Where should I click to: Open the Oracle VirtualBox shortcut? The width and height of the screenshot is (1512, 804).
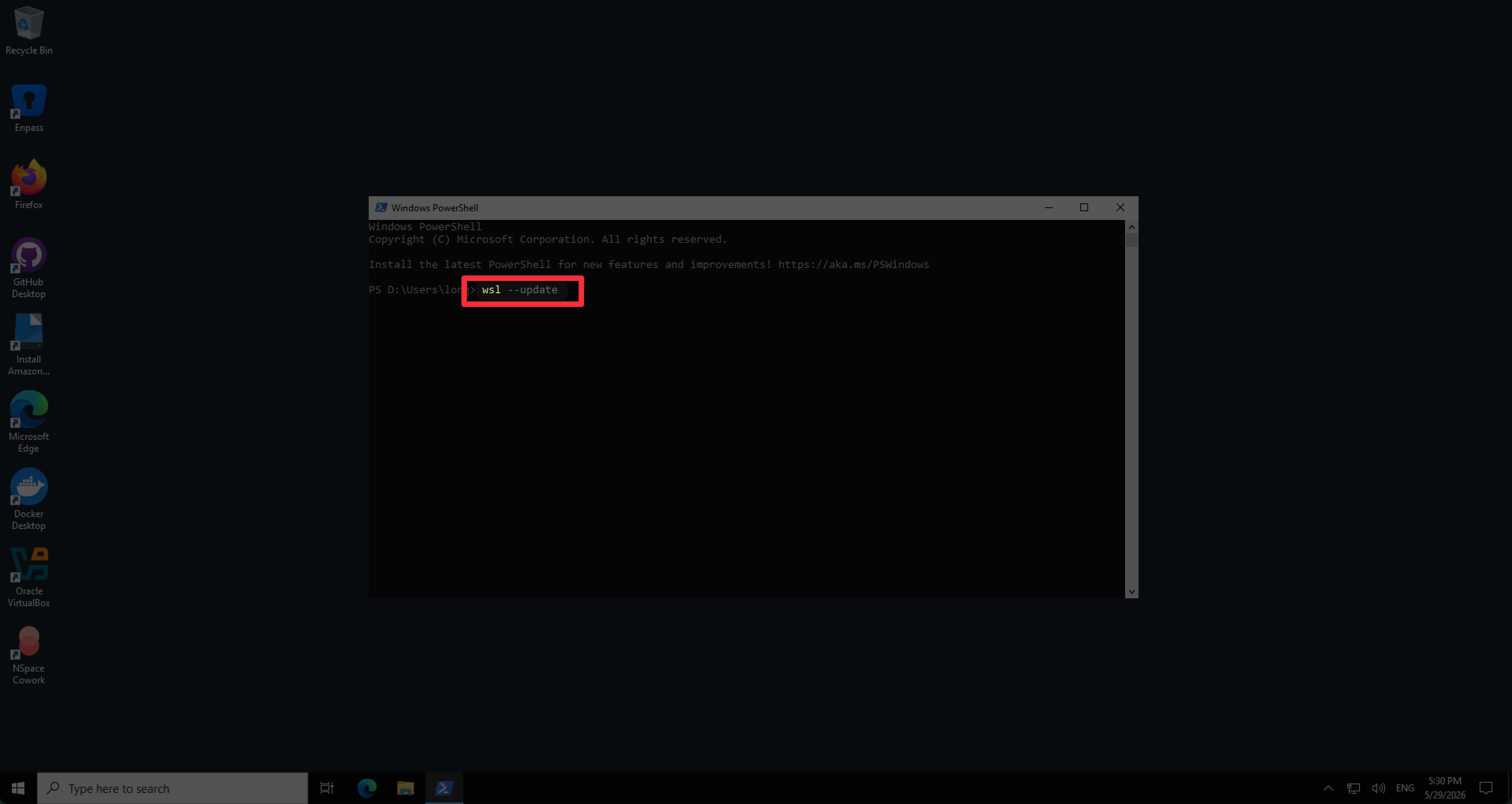tap(29, 577)
